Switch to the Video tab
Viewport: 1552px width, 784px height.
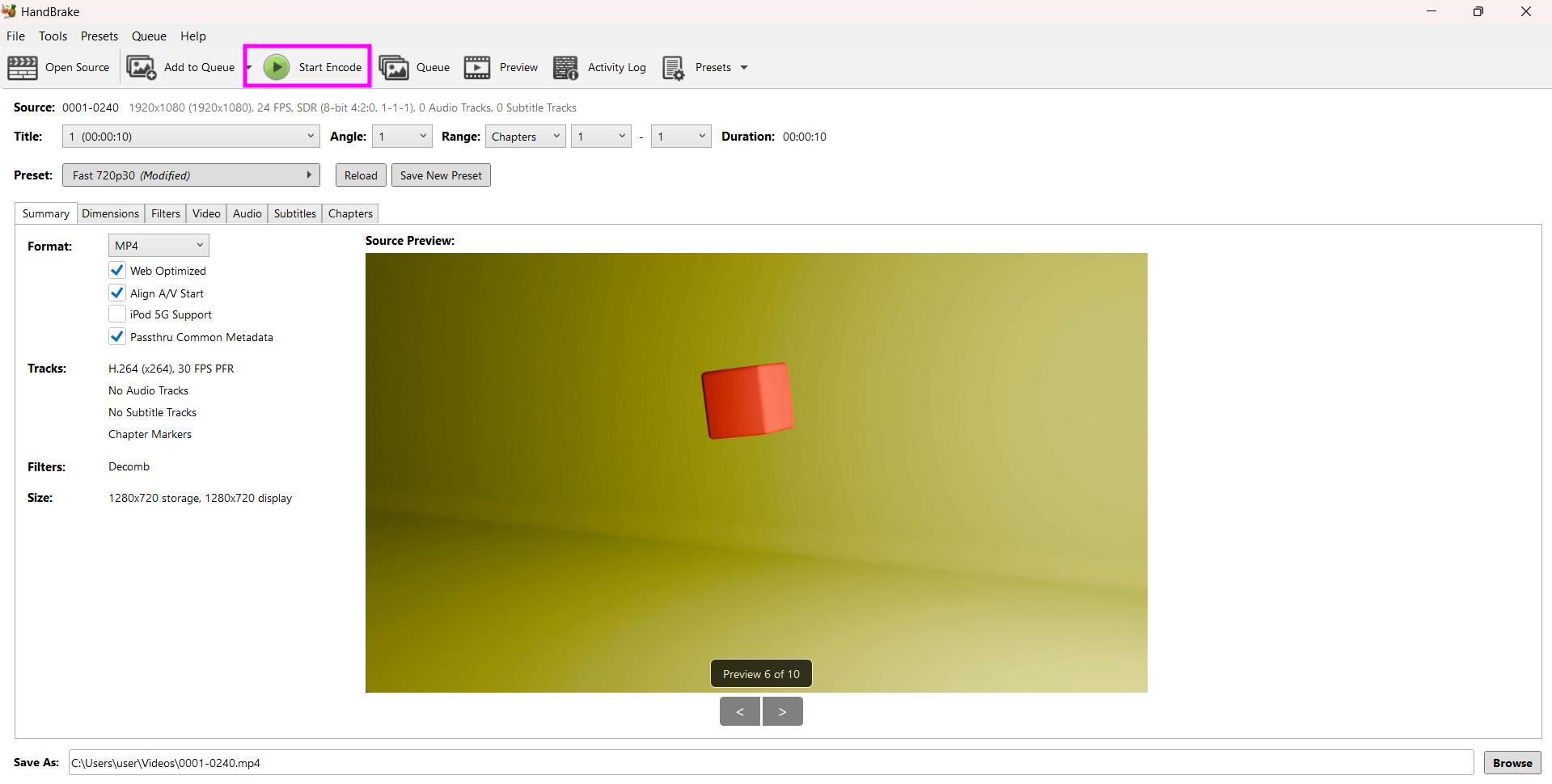point(206,213)
